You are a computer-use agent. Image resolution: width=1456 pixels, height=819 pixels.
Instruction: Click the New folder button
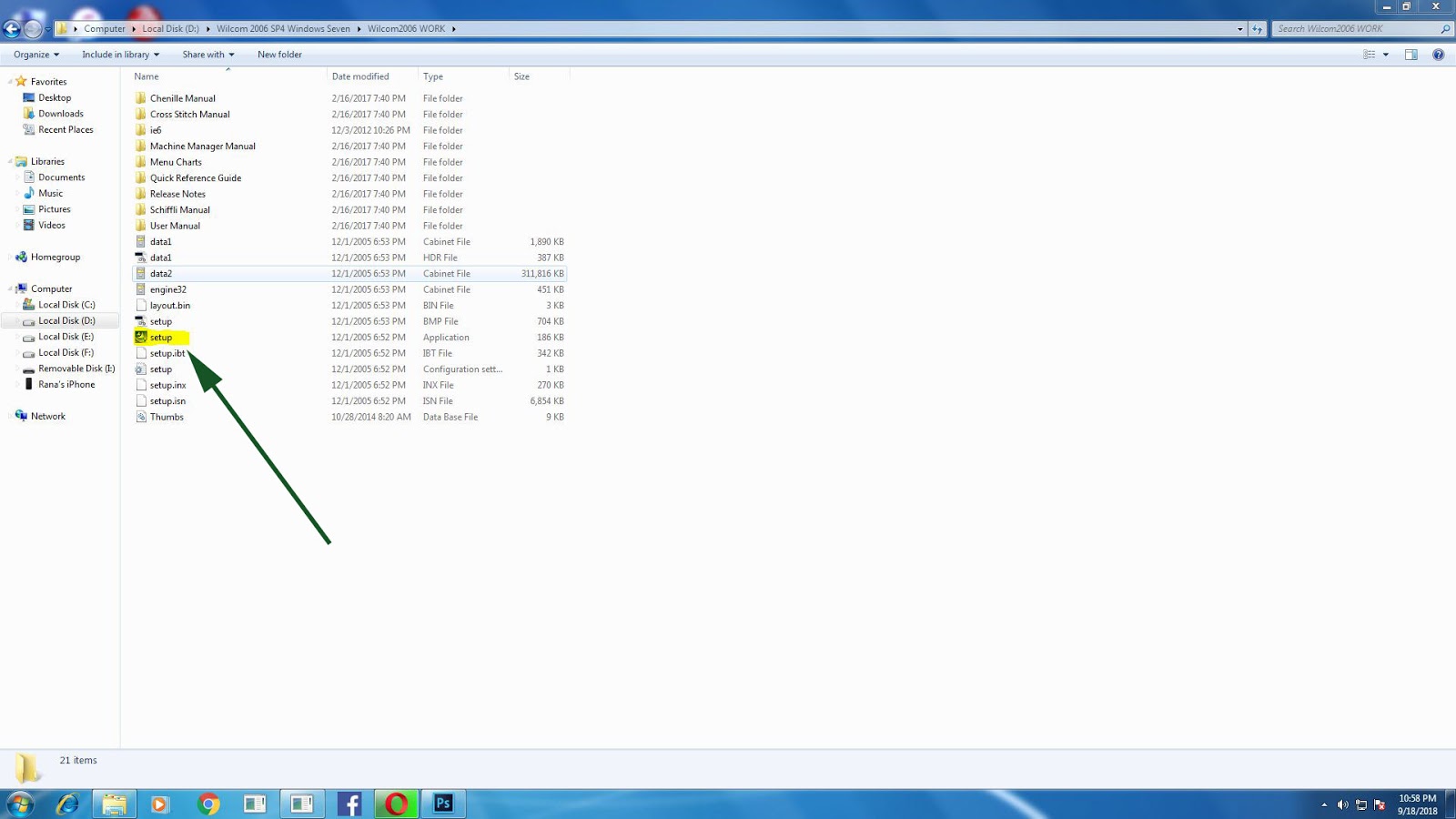279,55
